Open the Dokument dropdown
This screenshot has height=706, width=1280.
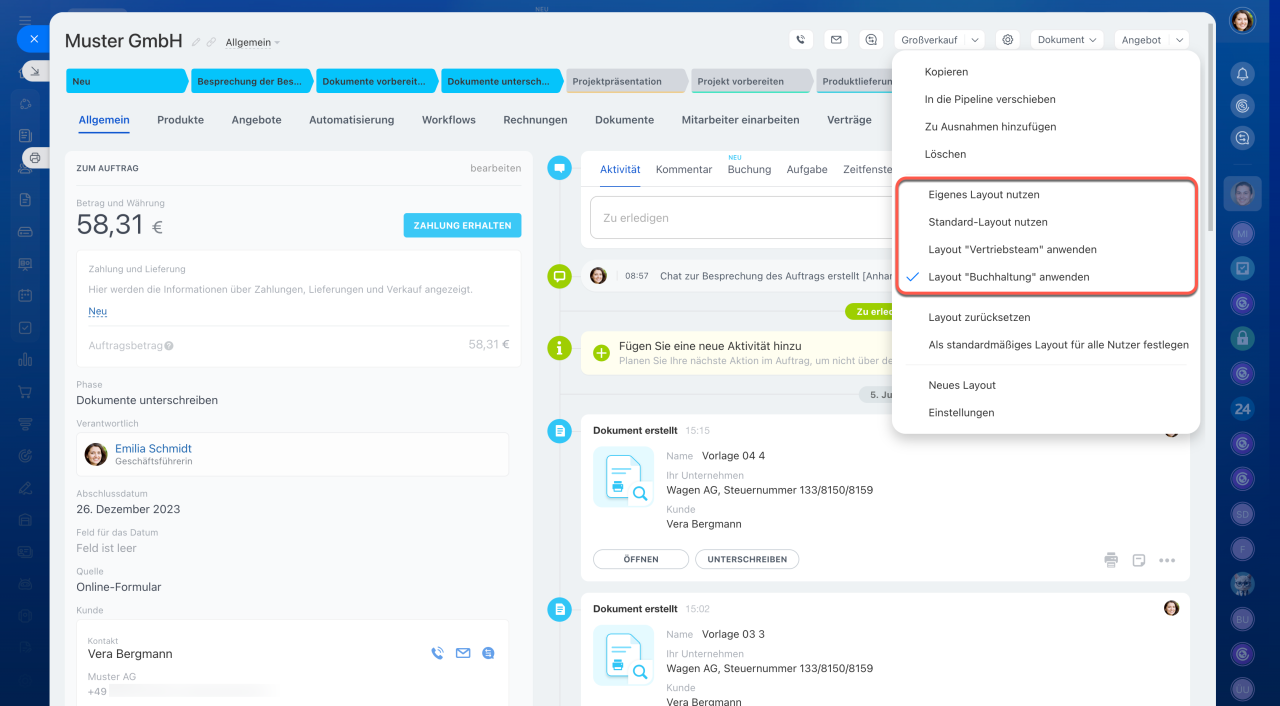coord(1067,40)
